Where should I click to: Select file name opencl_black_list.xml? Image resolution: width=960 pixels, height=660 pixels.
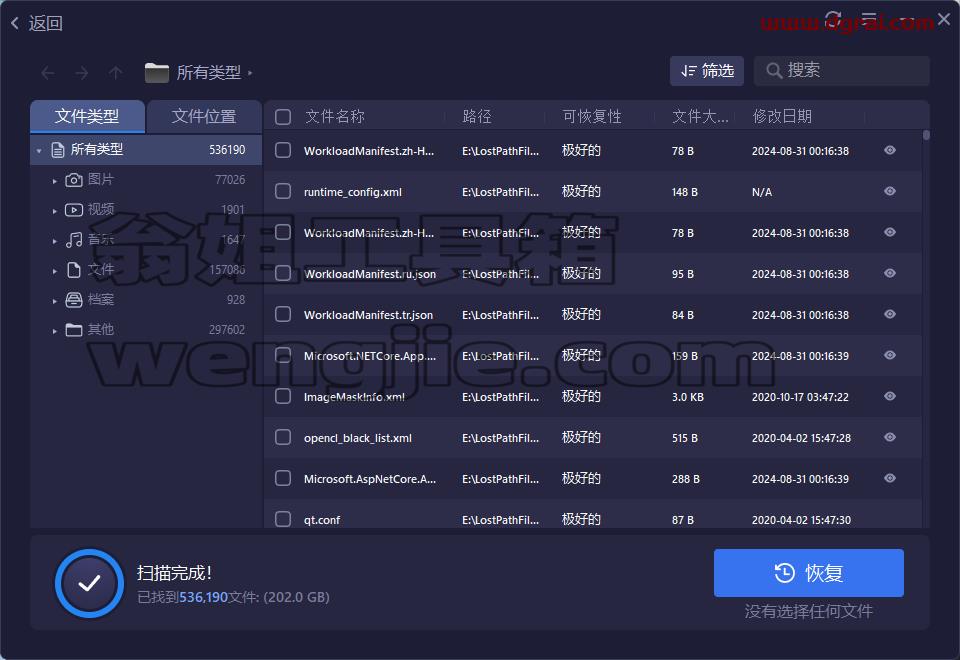point(358,438)
